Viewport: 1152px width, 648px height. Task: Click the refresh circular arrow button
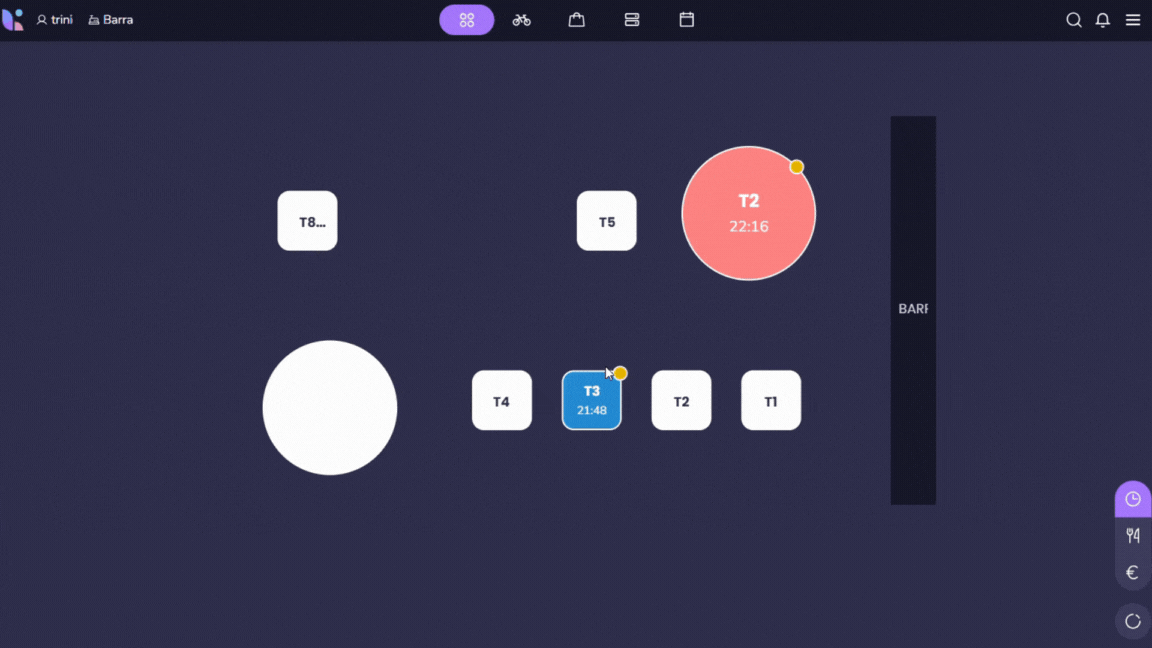pyautogui.click(x=1133, y=622)
